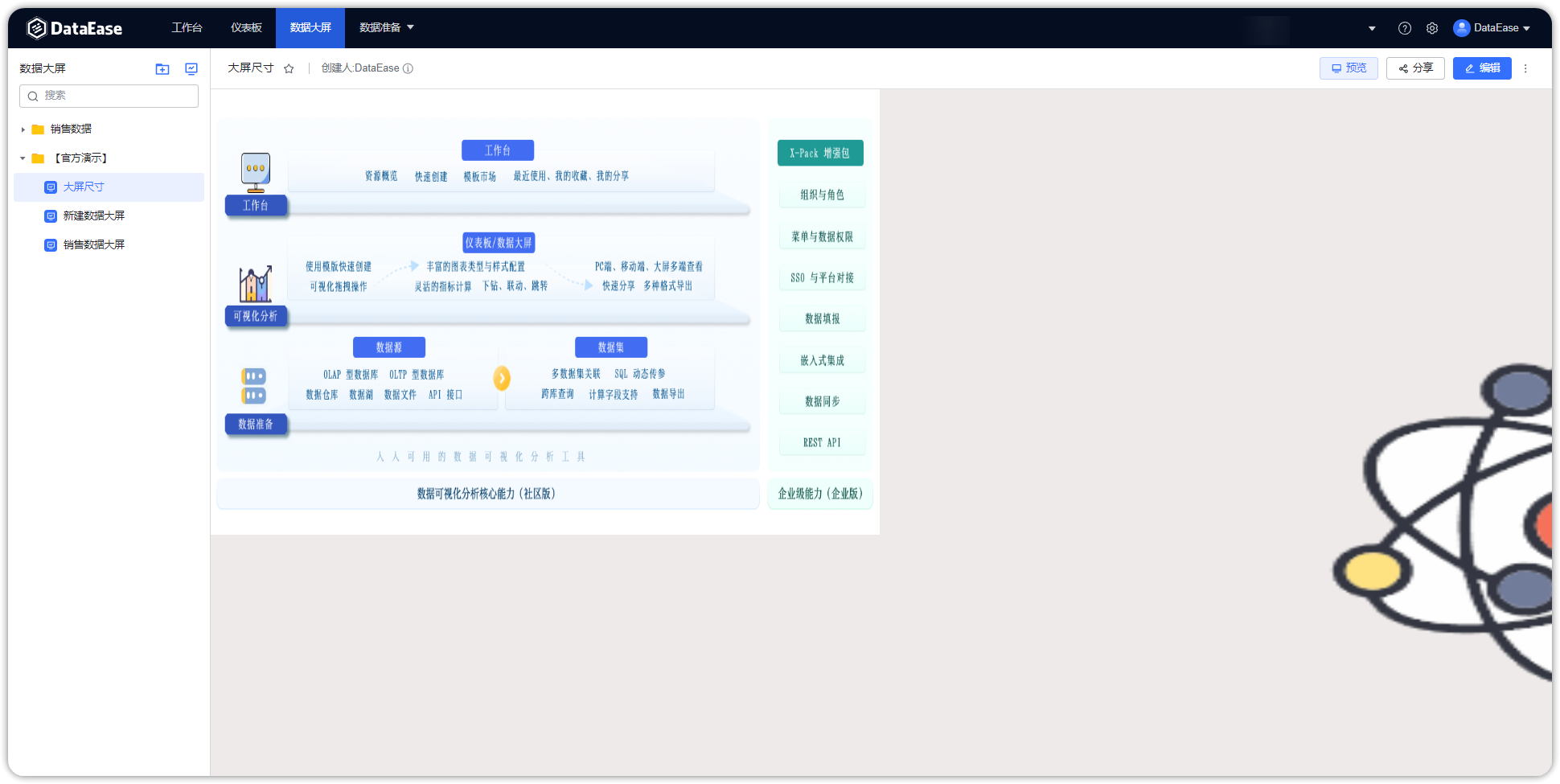The height and width of the screenshot is (784, 1560).
Task: Click the 搜索 search input field
Action: [109, 96]
